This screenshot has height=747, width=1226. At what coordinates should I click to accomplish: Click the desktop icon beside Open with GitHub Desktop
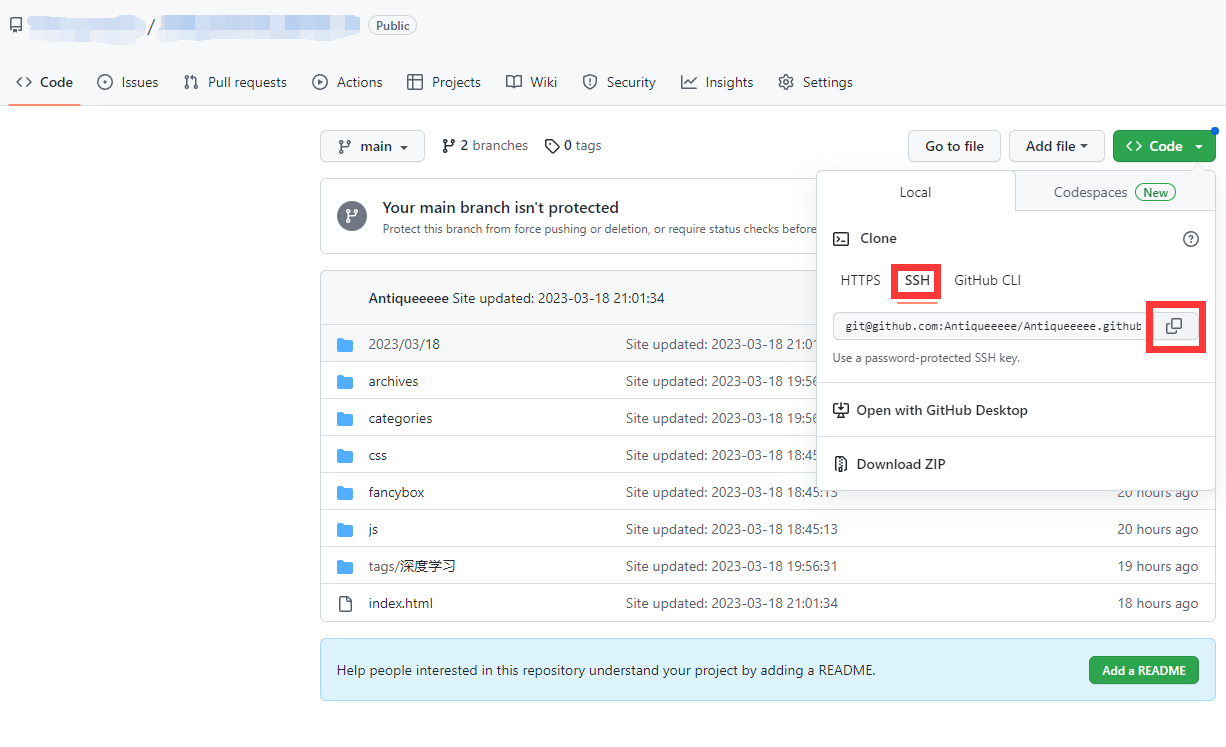[841, 410]
